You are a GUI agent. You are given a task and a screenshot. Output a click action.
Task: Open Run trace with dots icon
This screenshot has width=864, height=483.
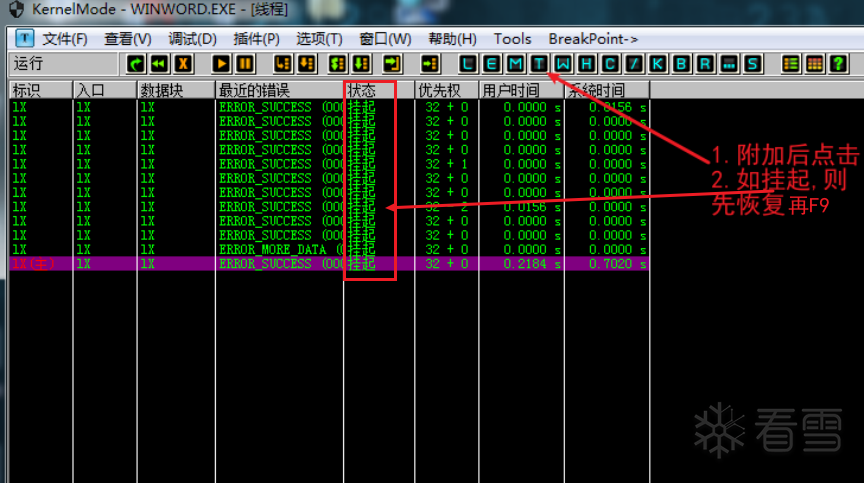(x=728, y=64)
